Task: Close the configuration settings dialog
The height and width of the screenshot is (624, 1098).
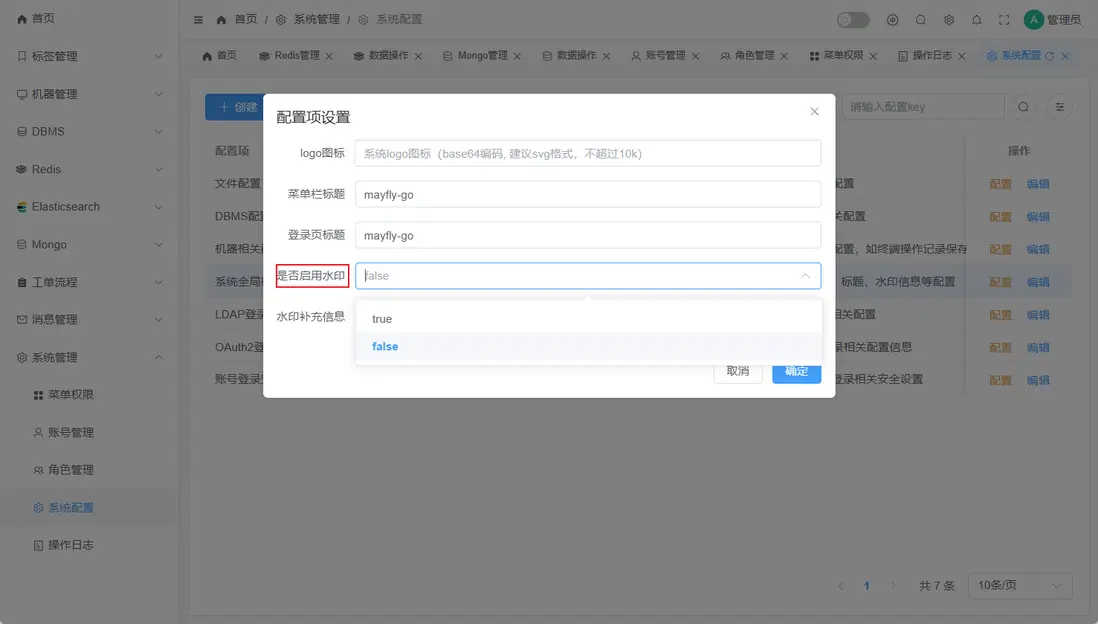Action: coord(814,111)
